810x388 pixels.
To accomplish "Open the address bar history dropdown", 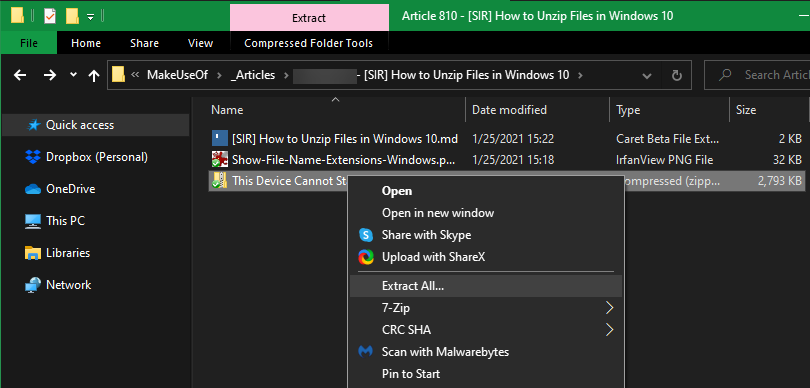I will [x=647, y=76].
